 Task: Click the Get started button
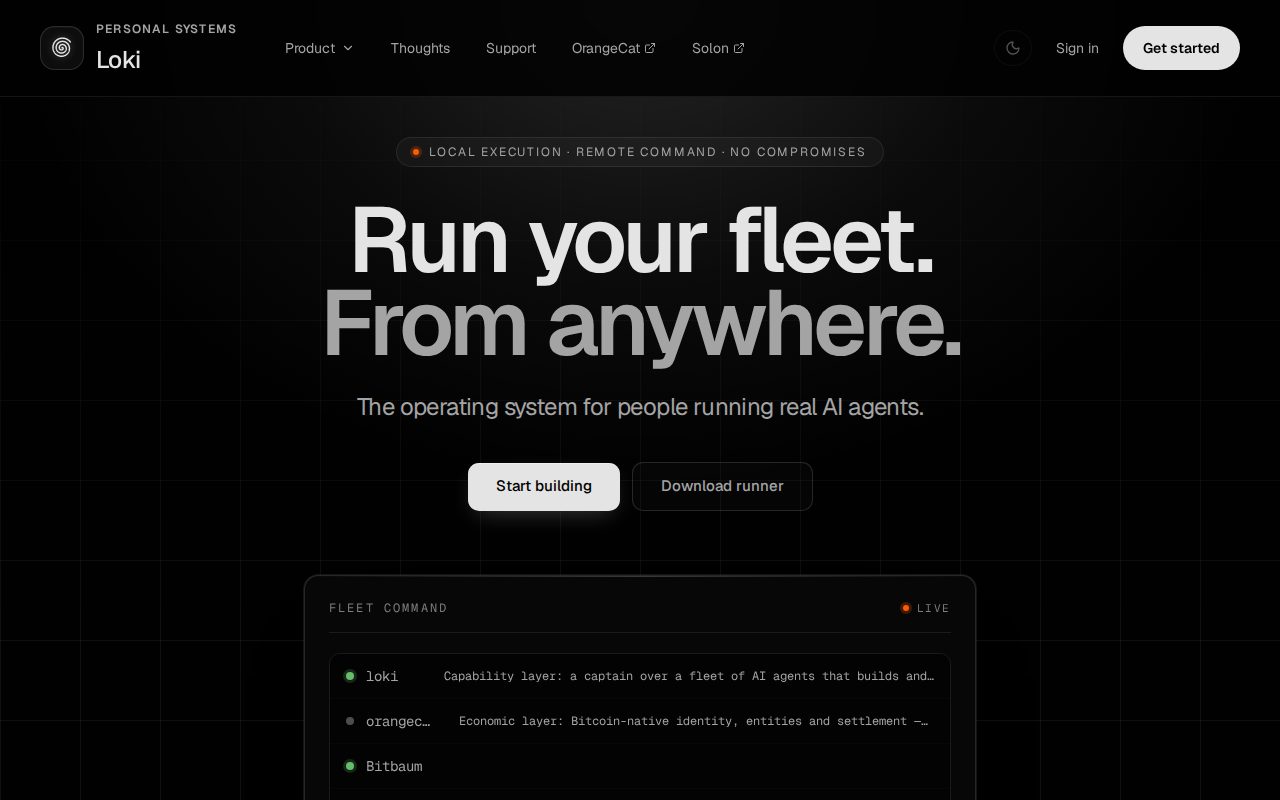[1181, 48]
